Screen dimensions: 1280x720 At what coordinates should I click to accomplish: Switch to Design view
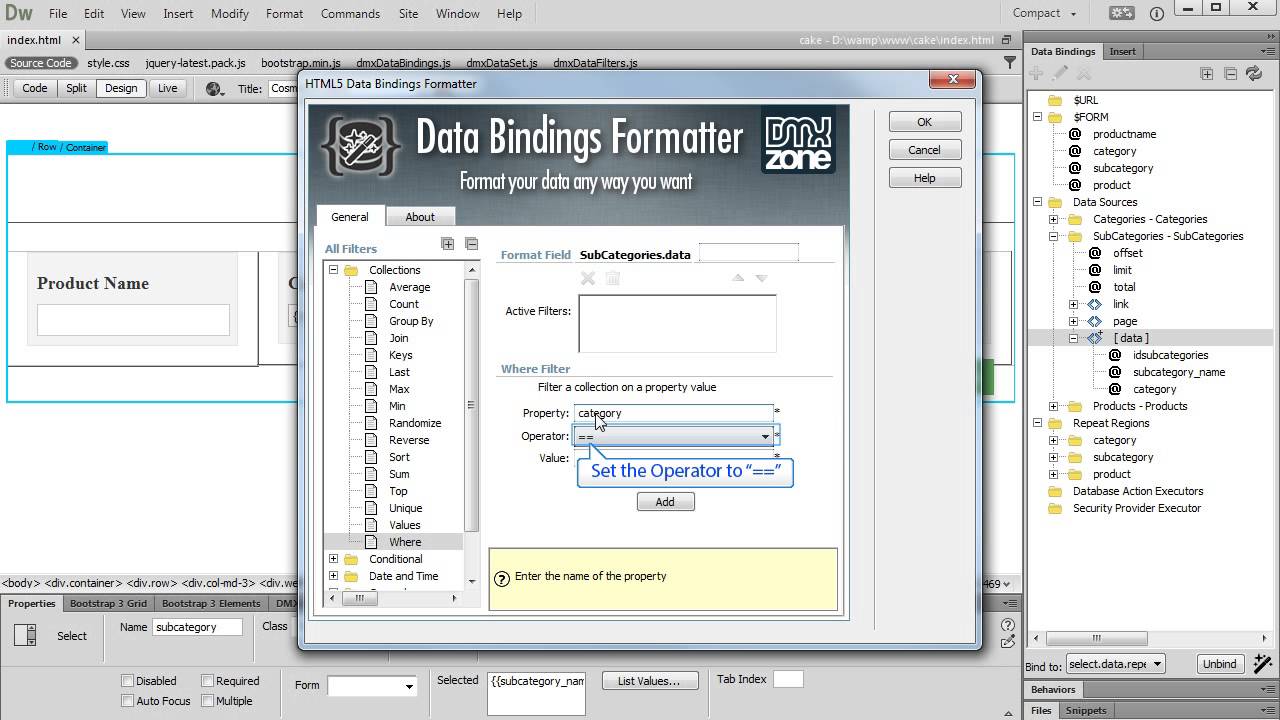point(121,88)
